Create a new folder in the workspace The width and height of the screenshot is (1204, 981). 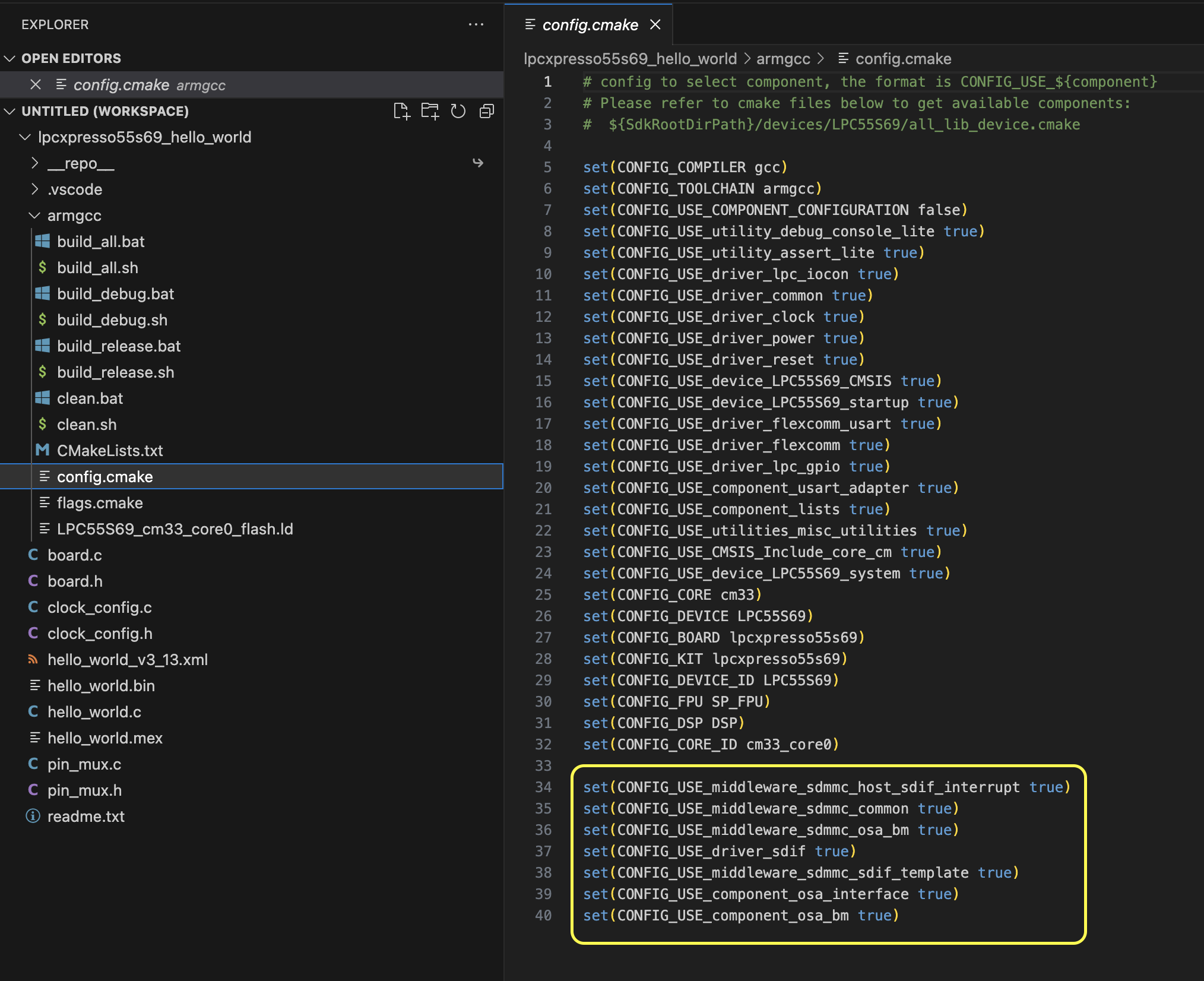(x=430, y=111)
